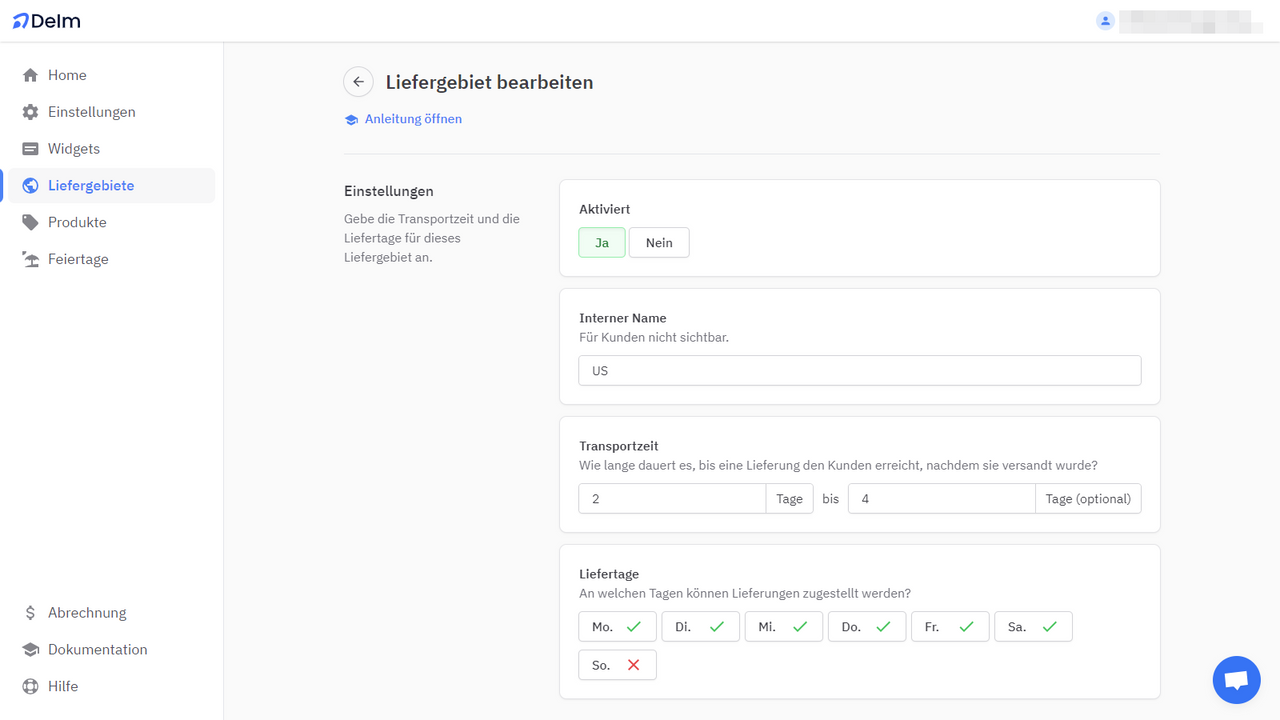Screen dimensions: 1280x720
Task: Click the Dokumentation graduation cap icon
Action: 30,650
